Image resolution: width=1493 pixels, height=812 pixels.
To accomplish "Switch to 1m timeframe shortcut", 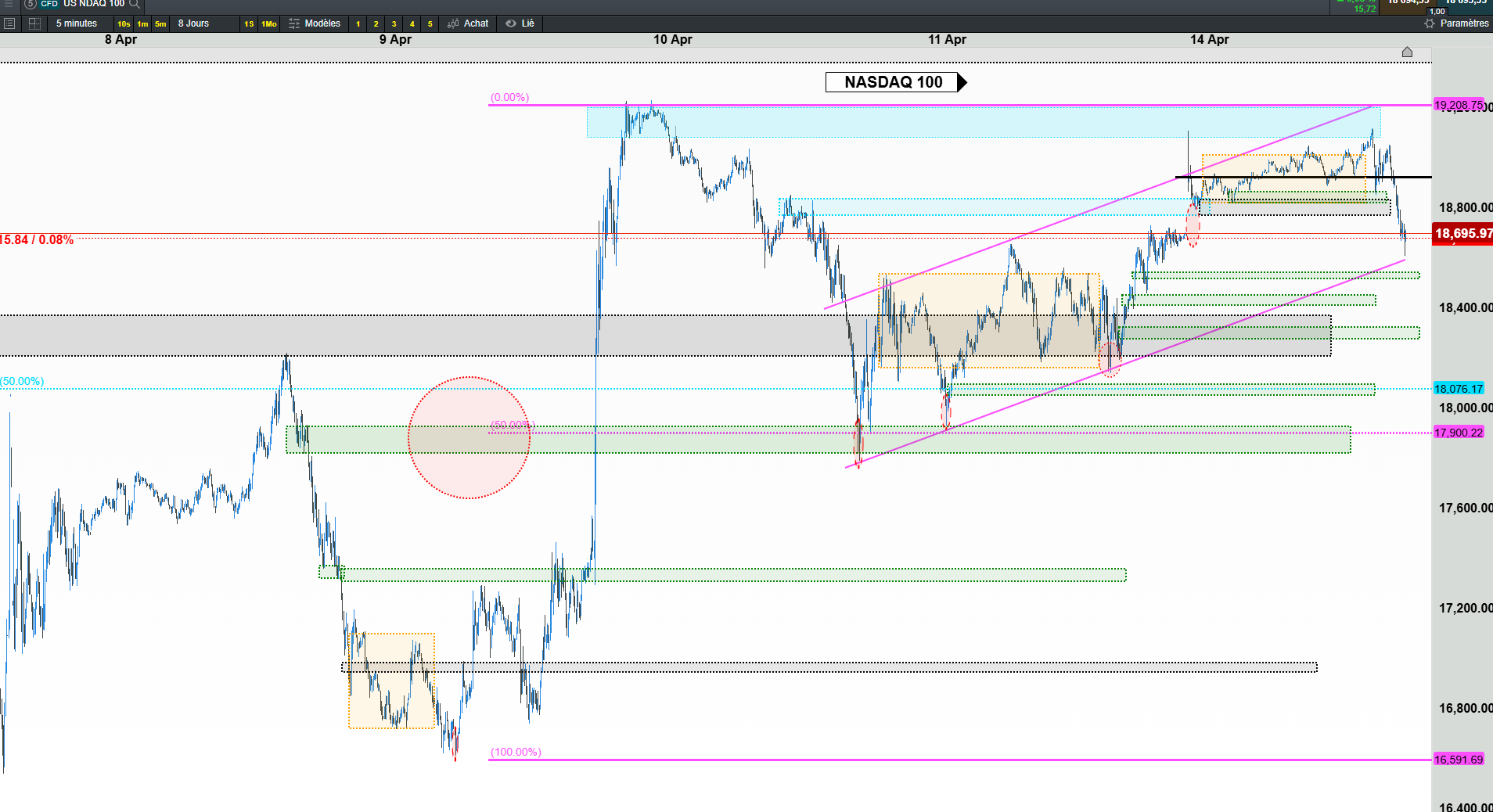I will [142, 23].
